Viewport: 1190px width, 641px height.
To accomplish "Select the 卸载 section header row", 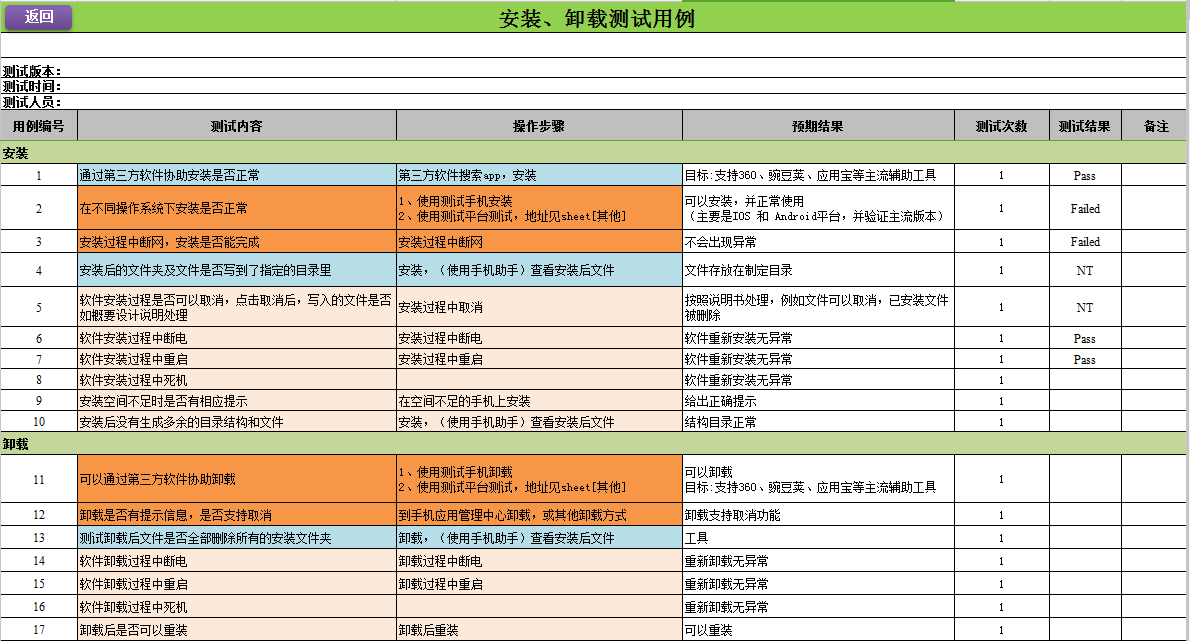I will [593, 444].
